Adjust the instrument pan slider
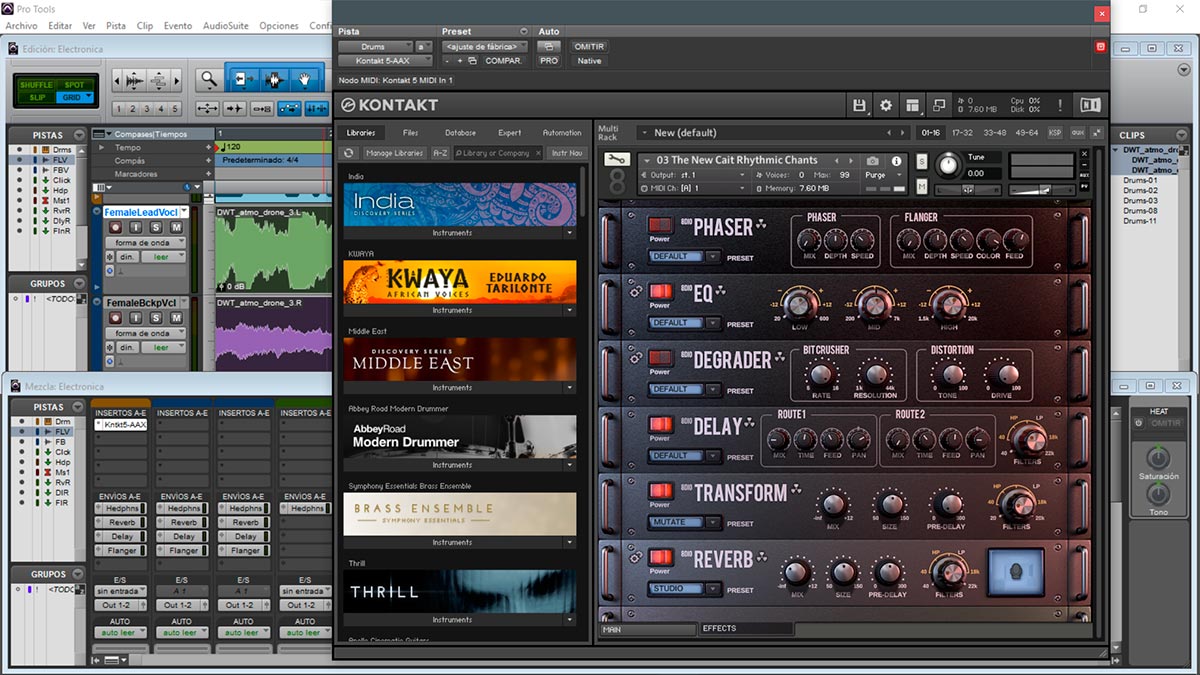Viewport: 1200px width, 675px height. (x=968, y=189)
